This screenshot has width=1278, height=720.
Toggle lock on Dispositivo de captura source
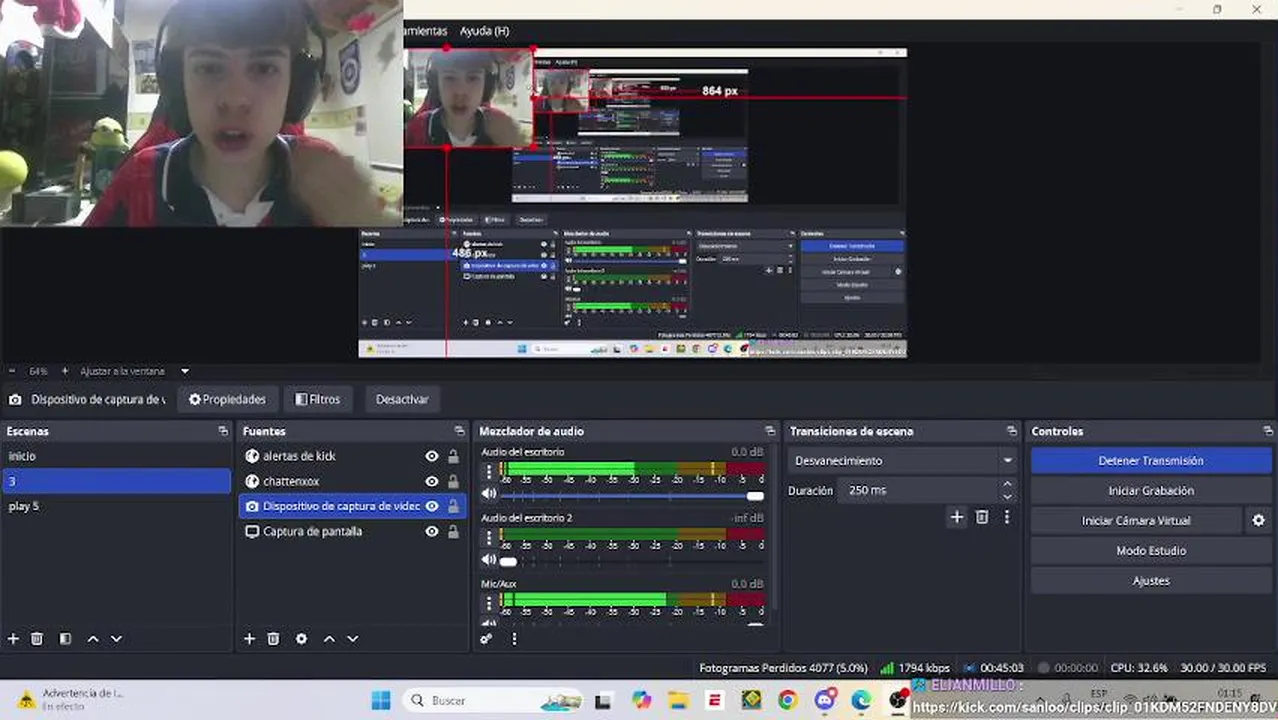pyautogui.click(x=453, y=506)
